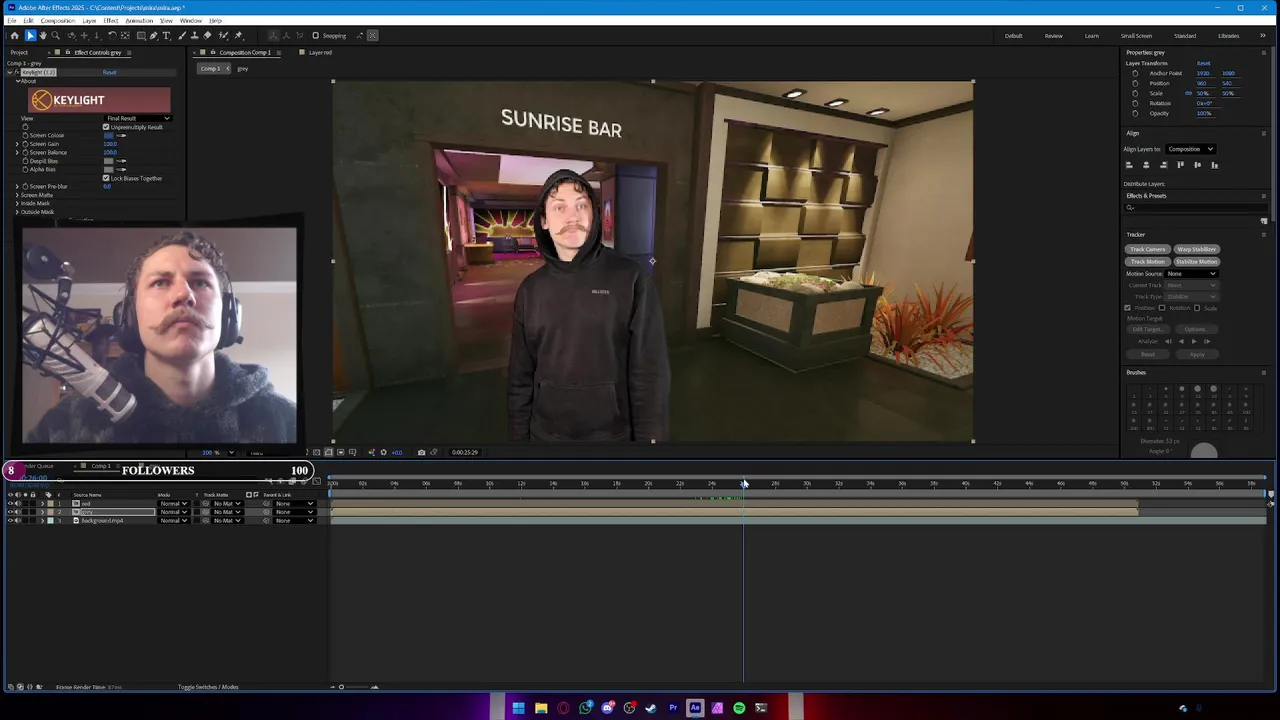This screenshot has height=720, width=1280.
Task: Toggle the Scale constrain proportions link
Action: coord(1189,93)
